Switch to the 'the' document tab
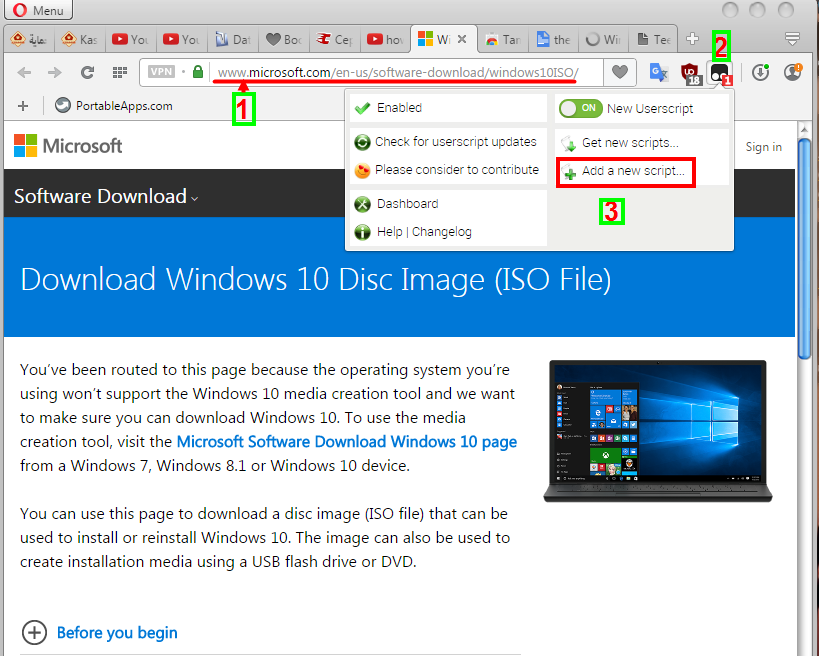Screen dimensions: 819x656 click(x=554, y=39)
